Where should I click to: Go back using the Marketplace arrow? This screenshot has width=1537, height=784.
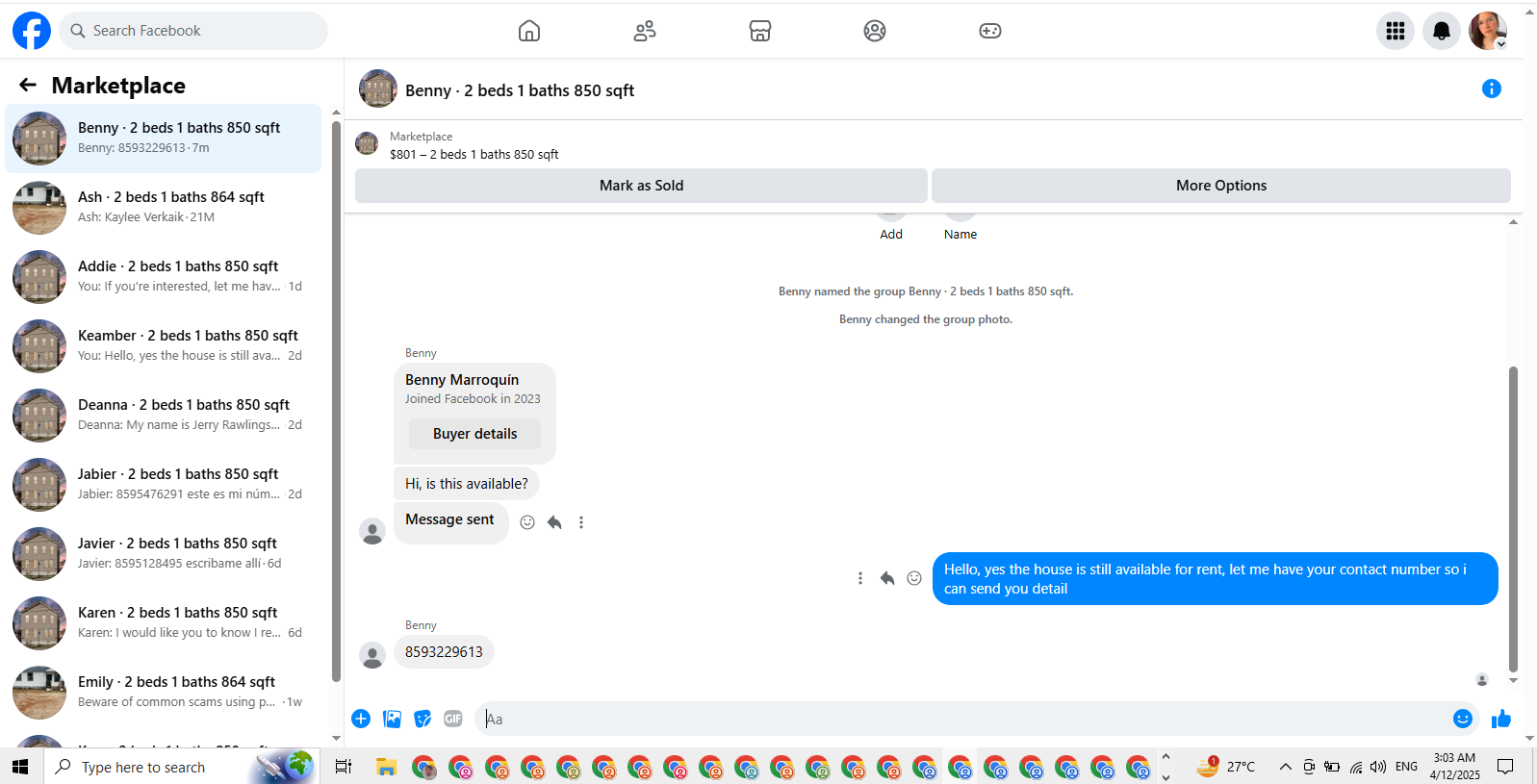coord(28,85)
